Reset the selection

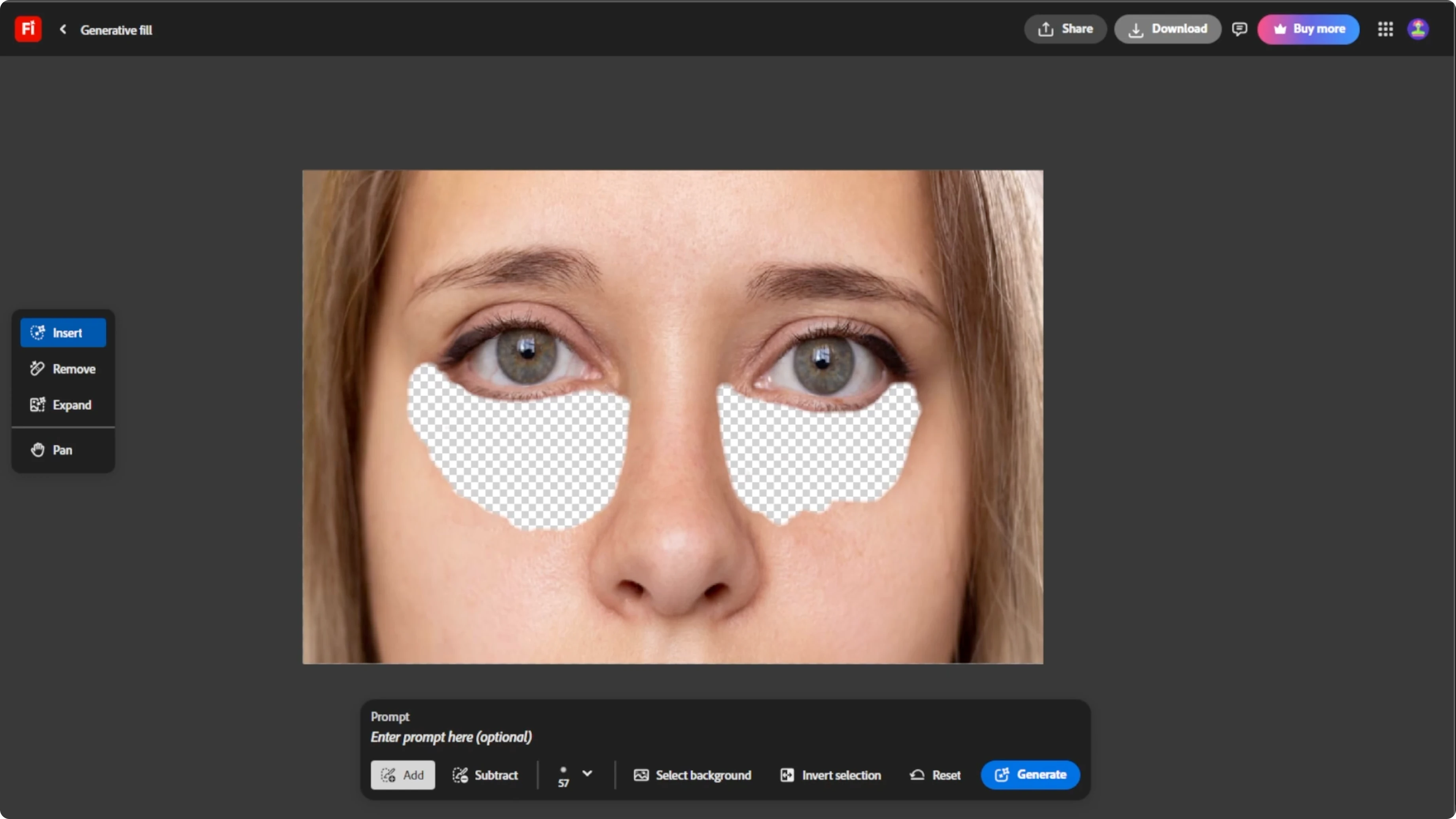tap(935, 775)
